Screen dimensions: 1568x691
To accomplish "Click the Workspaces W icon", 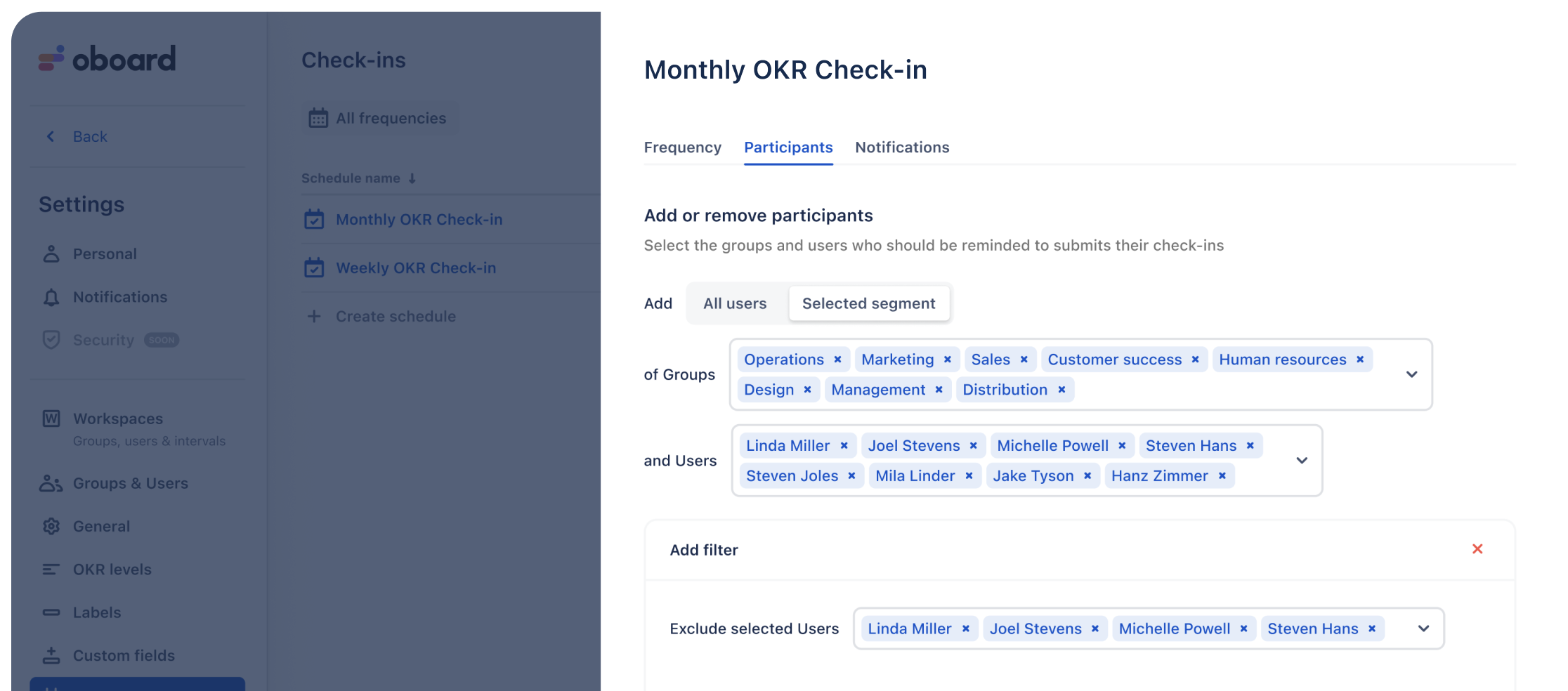I will 51,419.
